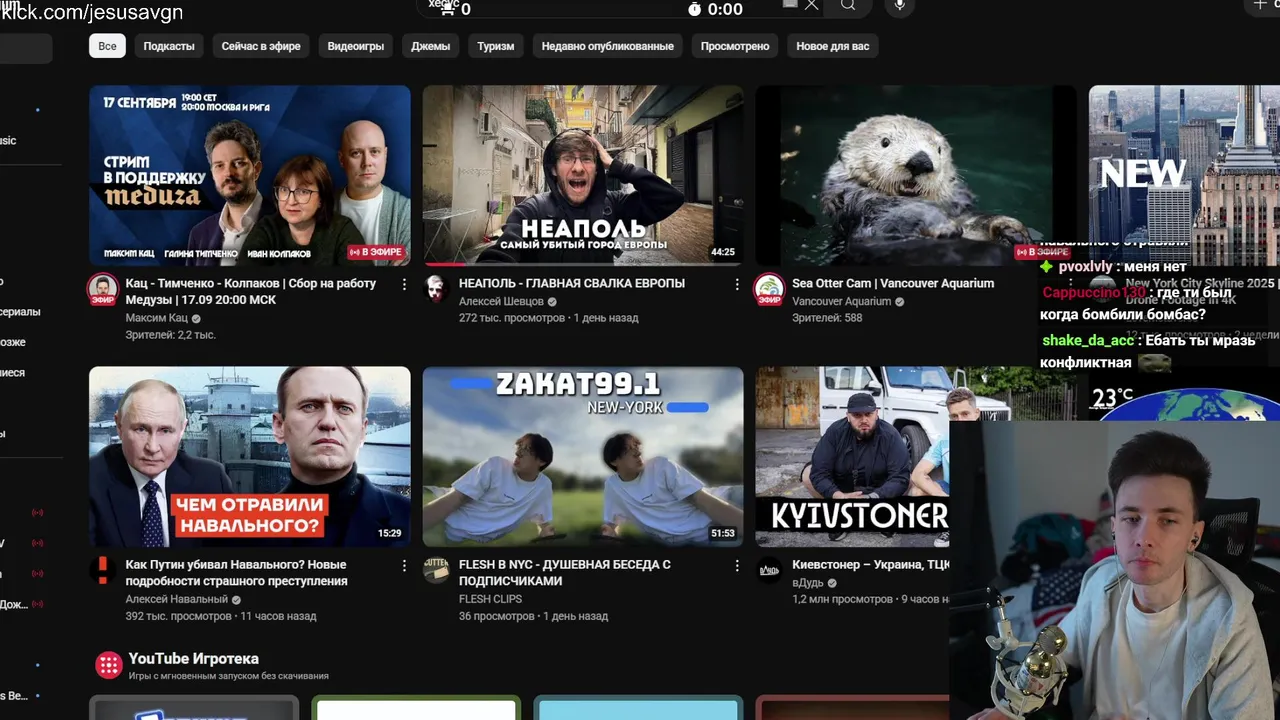Open Vancouver Aquarium channel avatar
Screen dimensions: 1280x720
coord(768,289)
